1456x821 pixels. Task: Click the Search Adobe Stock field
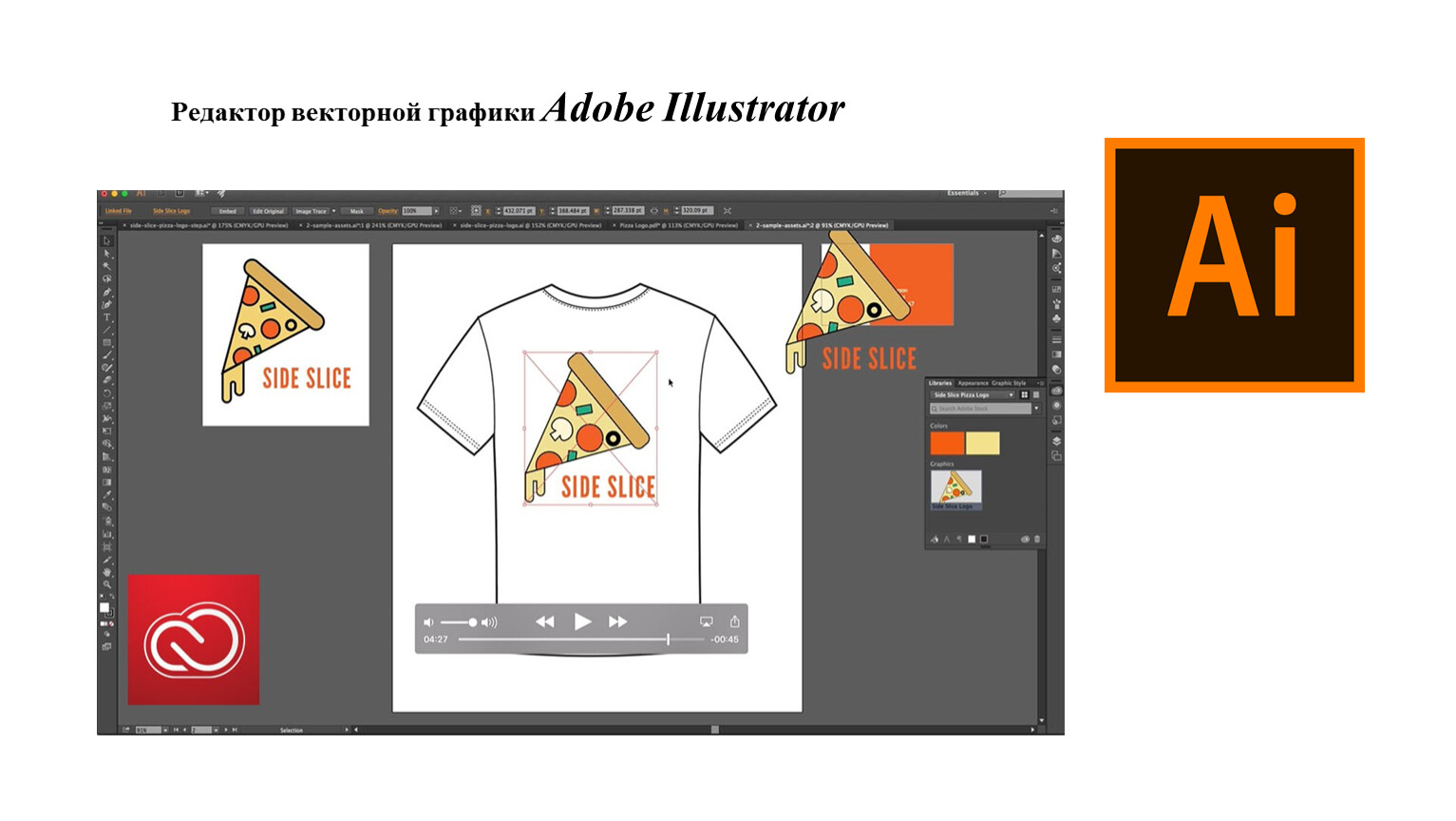pyautogui.click(x=980, y=409)
